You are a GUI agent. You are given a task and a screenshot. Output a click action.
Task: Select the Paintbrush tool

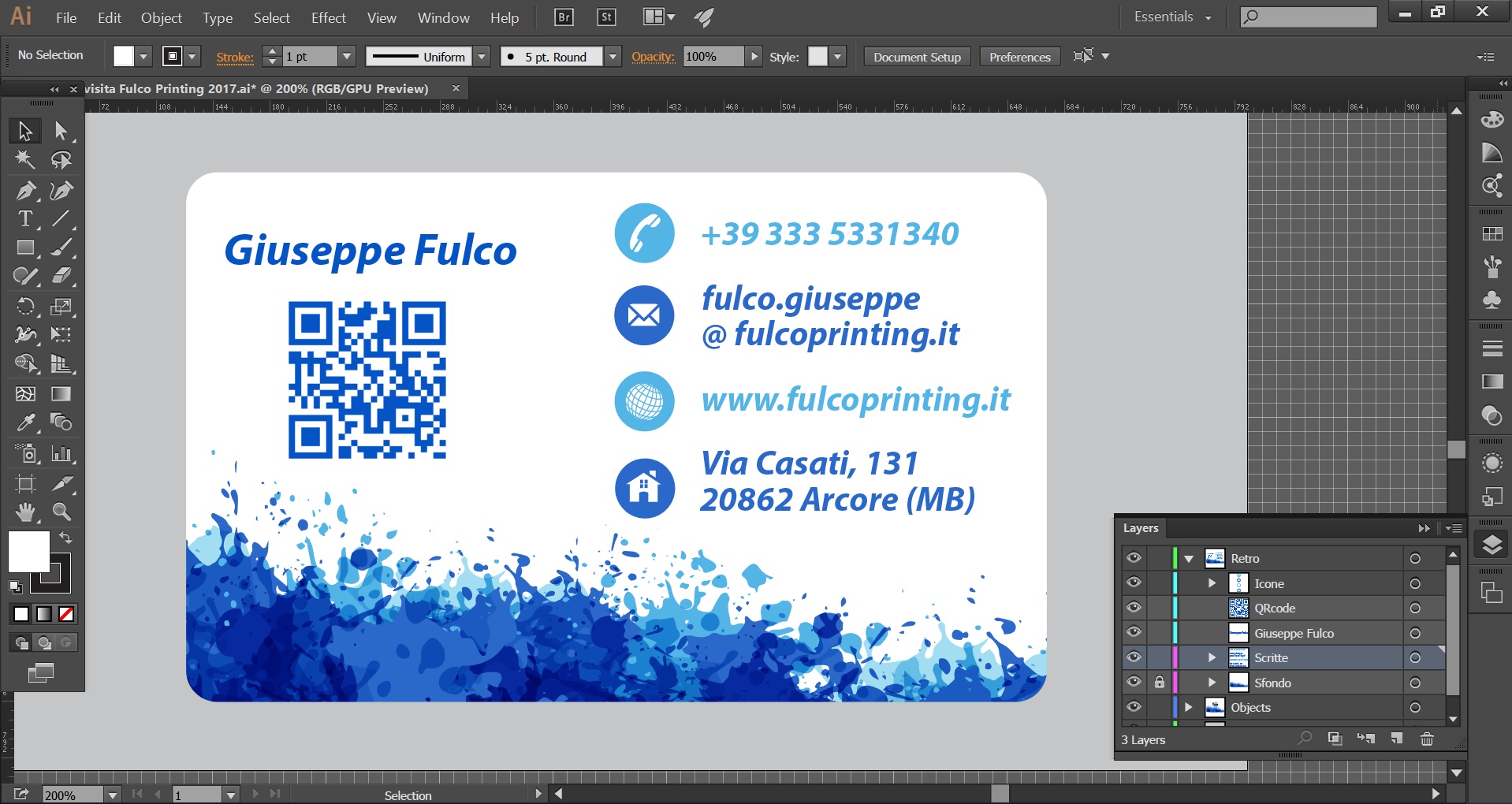(x=61, y=248)
